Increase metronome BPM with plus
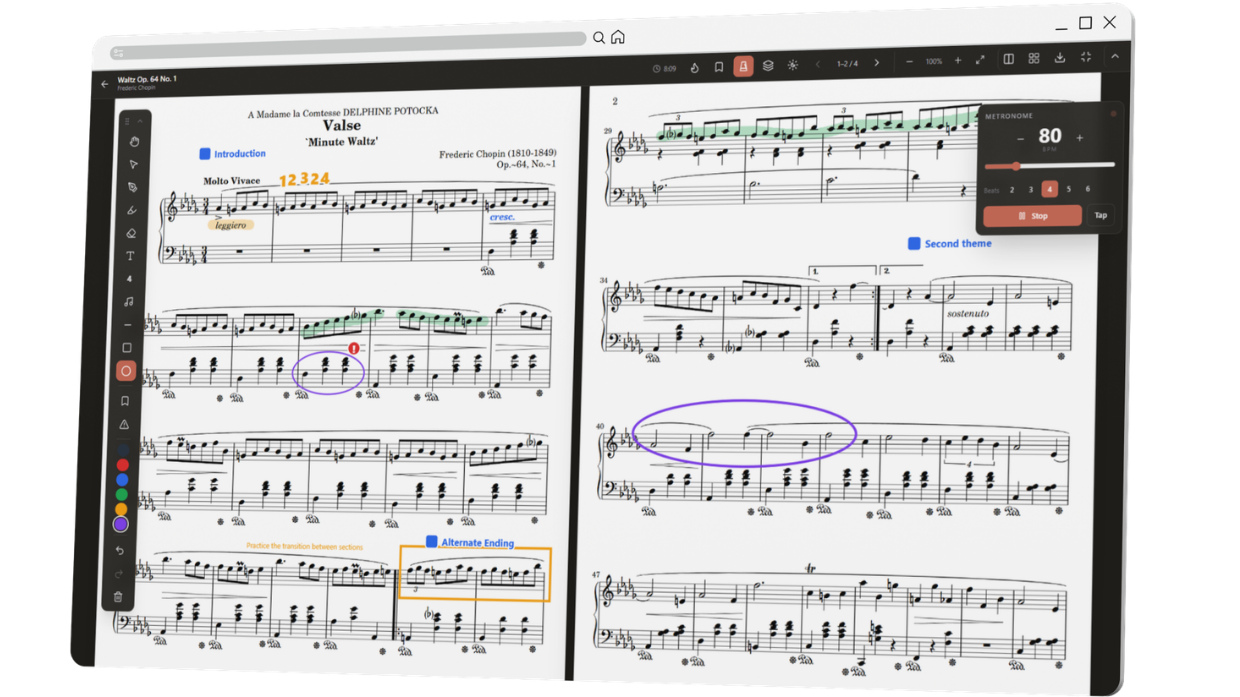Screen dimensions: 1240x697 click(1080, 138)
